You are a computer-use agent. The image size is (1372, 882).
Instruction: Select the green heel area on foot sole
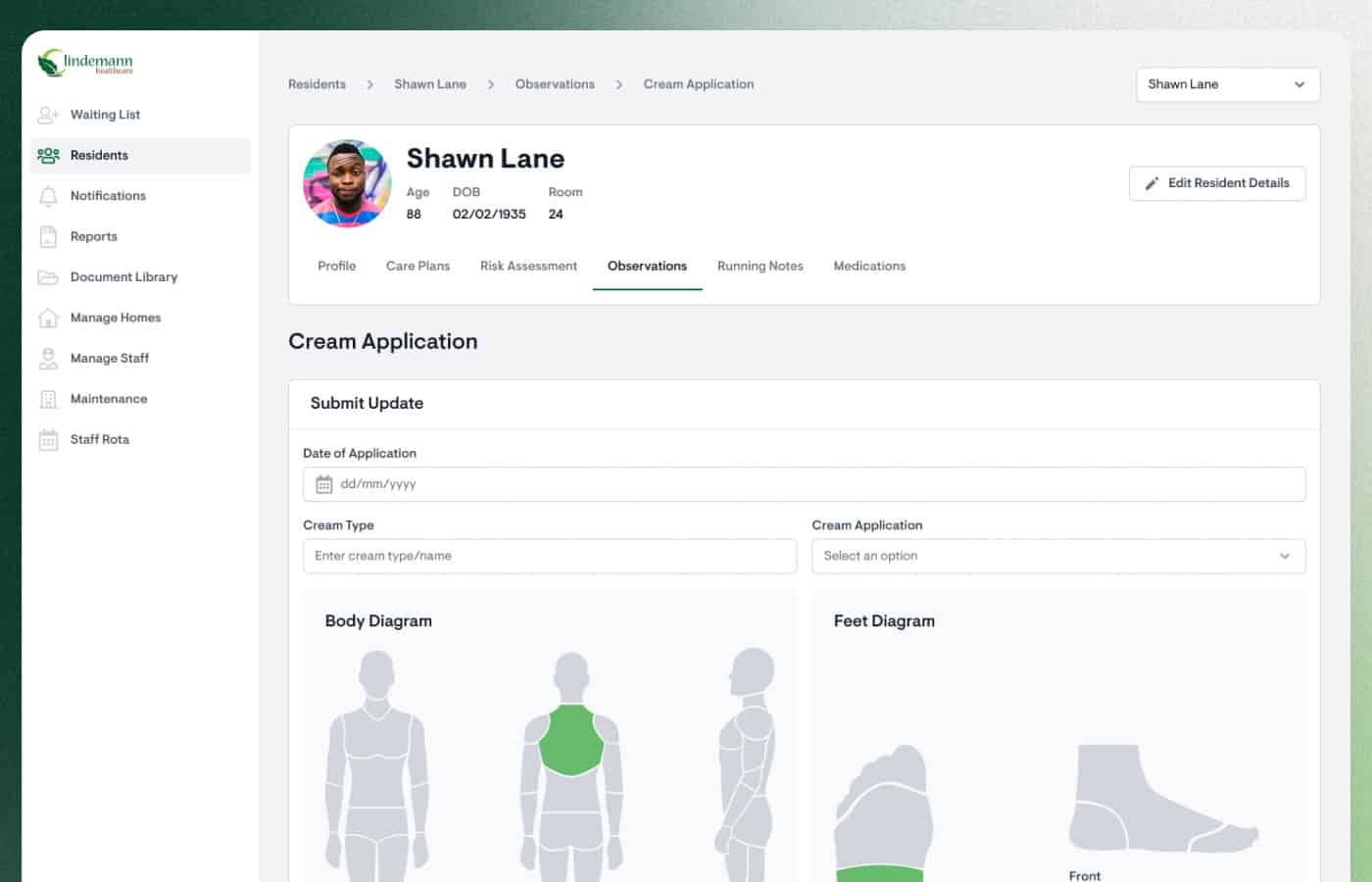[x=879, y=873]
